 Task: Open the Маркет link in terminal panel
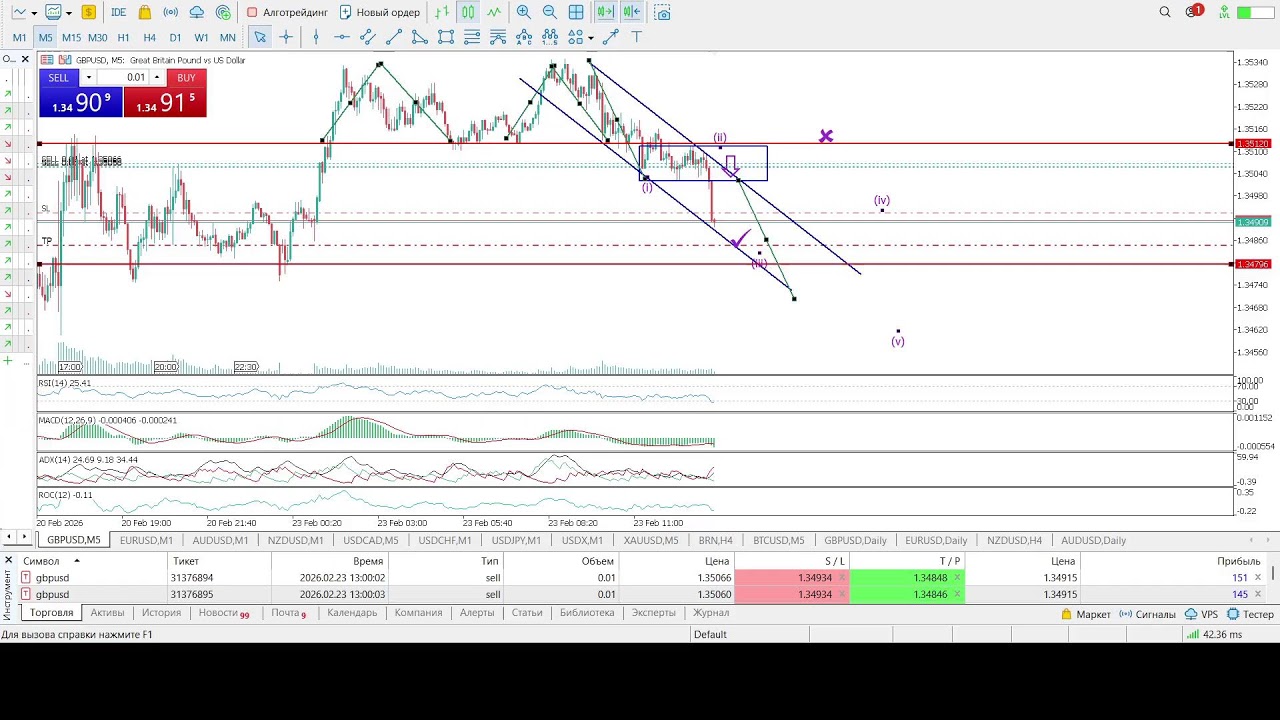click(1086, 614)
